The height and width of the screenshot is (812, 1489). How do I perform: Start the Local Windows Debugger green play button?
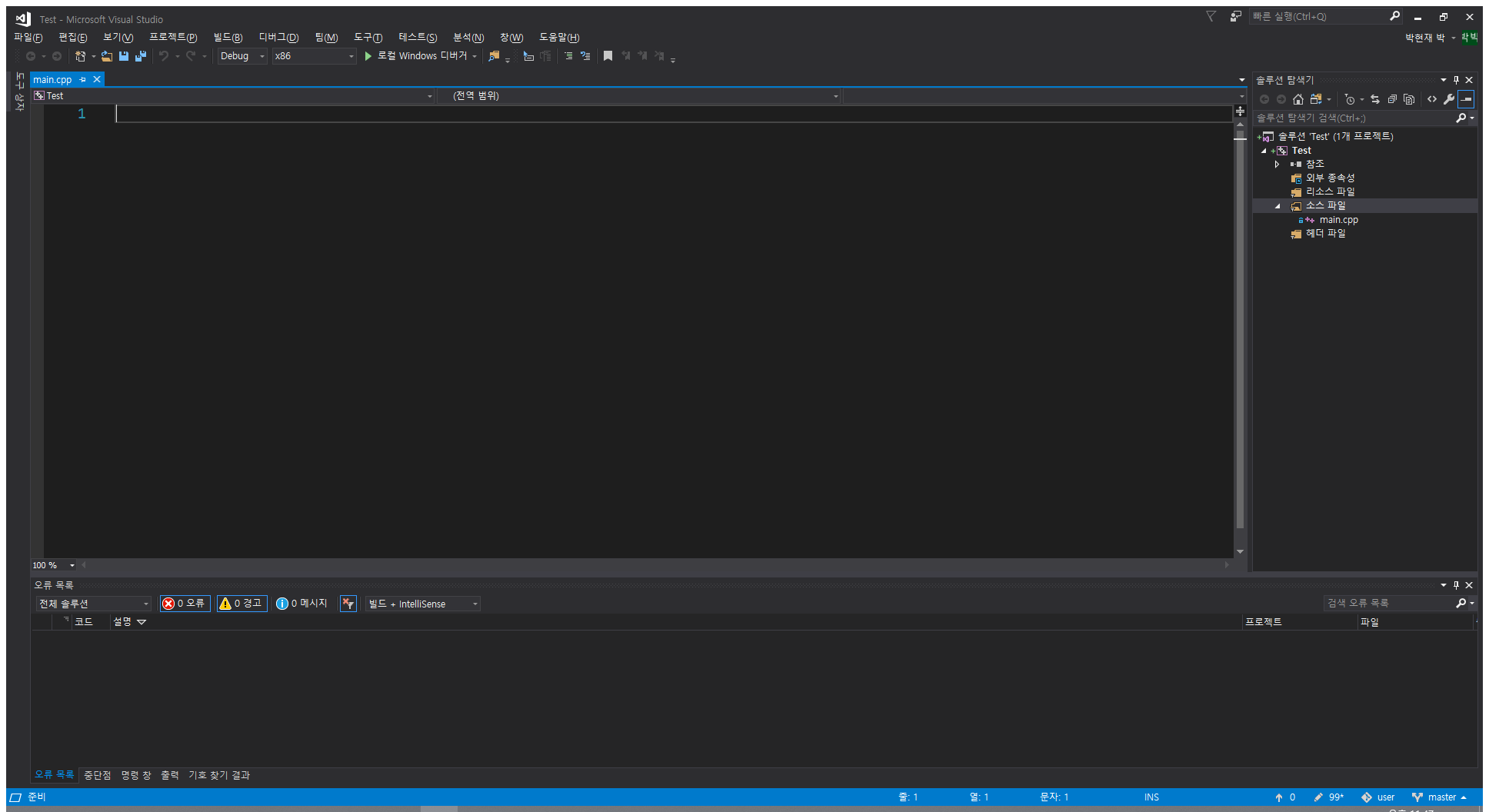tap(368, 56)
